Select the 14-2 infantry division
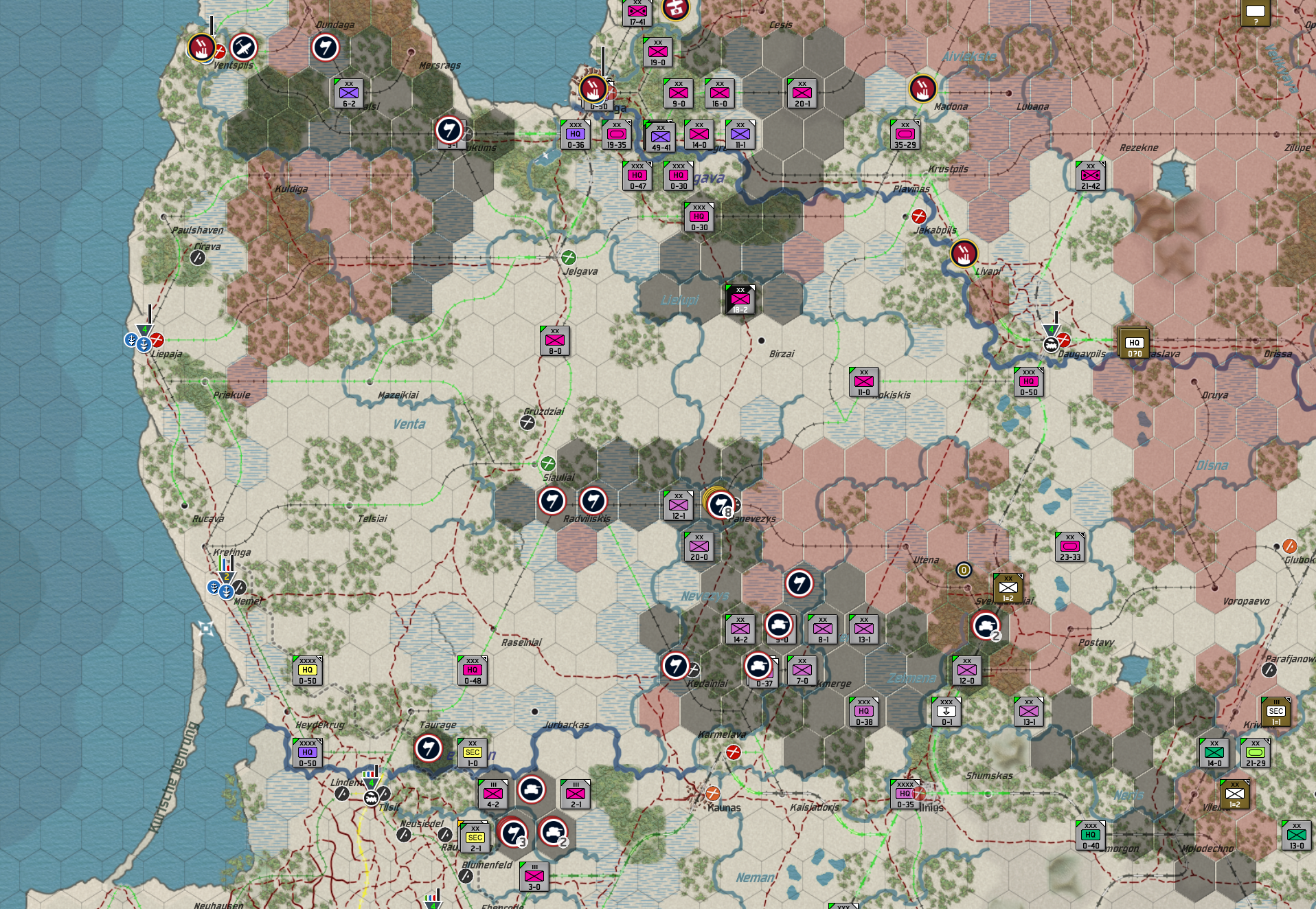 (x=740, y=629)
